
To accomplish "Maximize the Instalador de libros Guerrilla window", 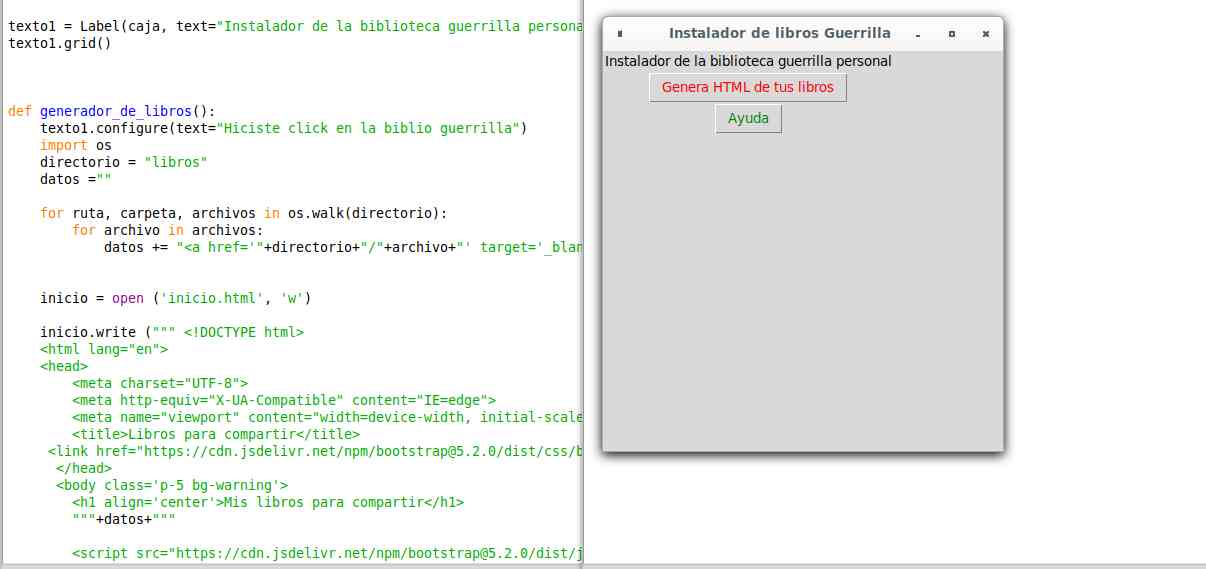I will [952, 34].
